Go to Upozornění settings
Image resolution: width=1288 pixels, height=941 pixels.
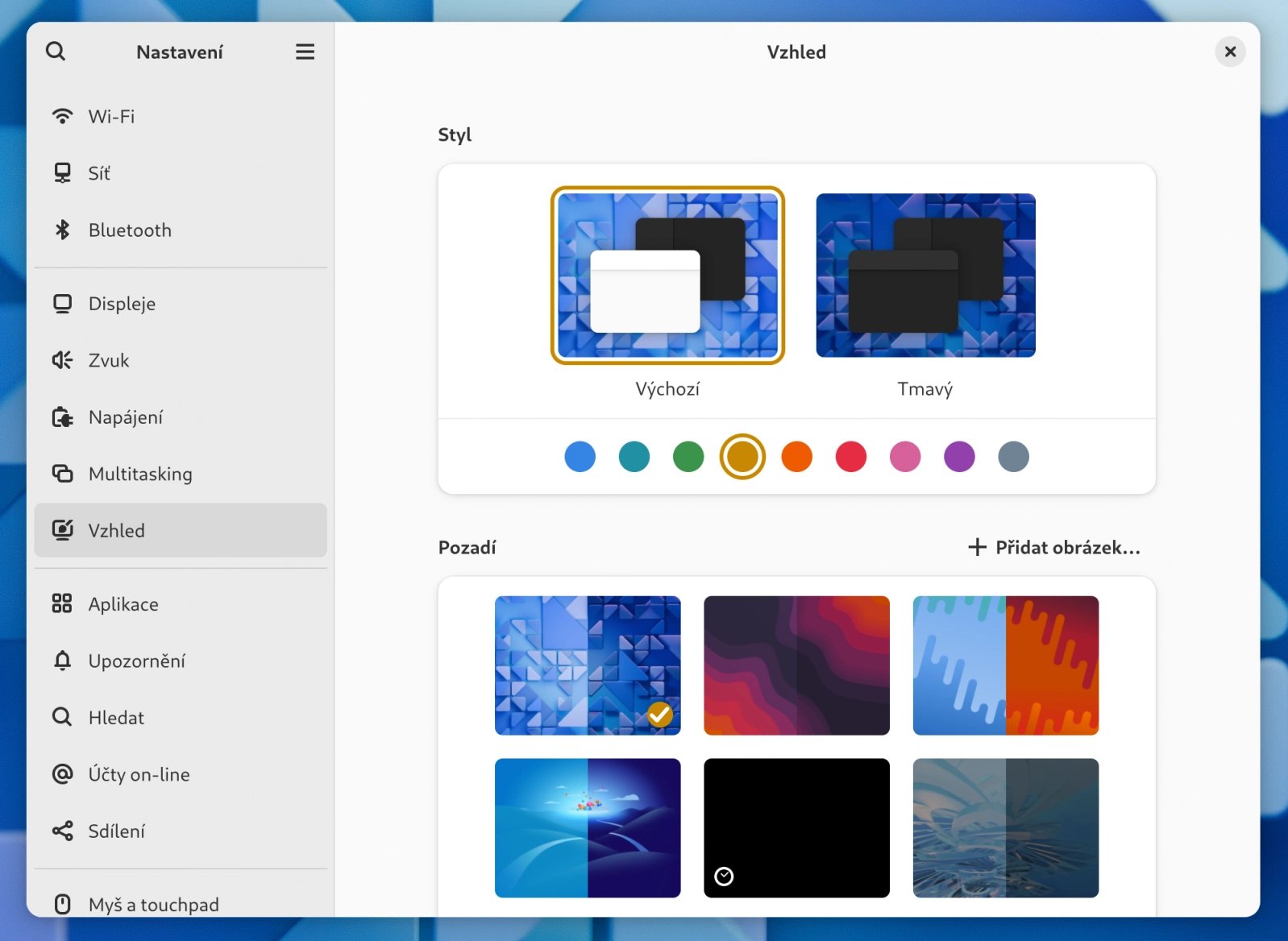[181, 661]
